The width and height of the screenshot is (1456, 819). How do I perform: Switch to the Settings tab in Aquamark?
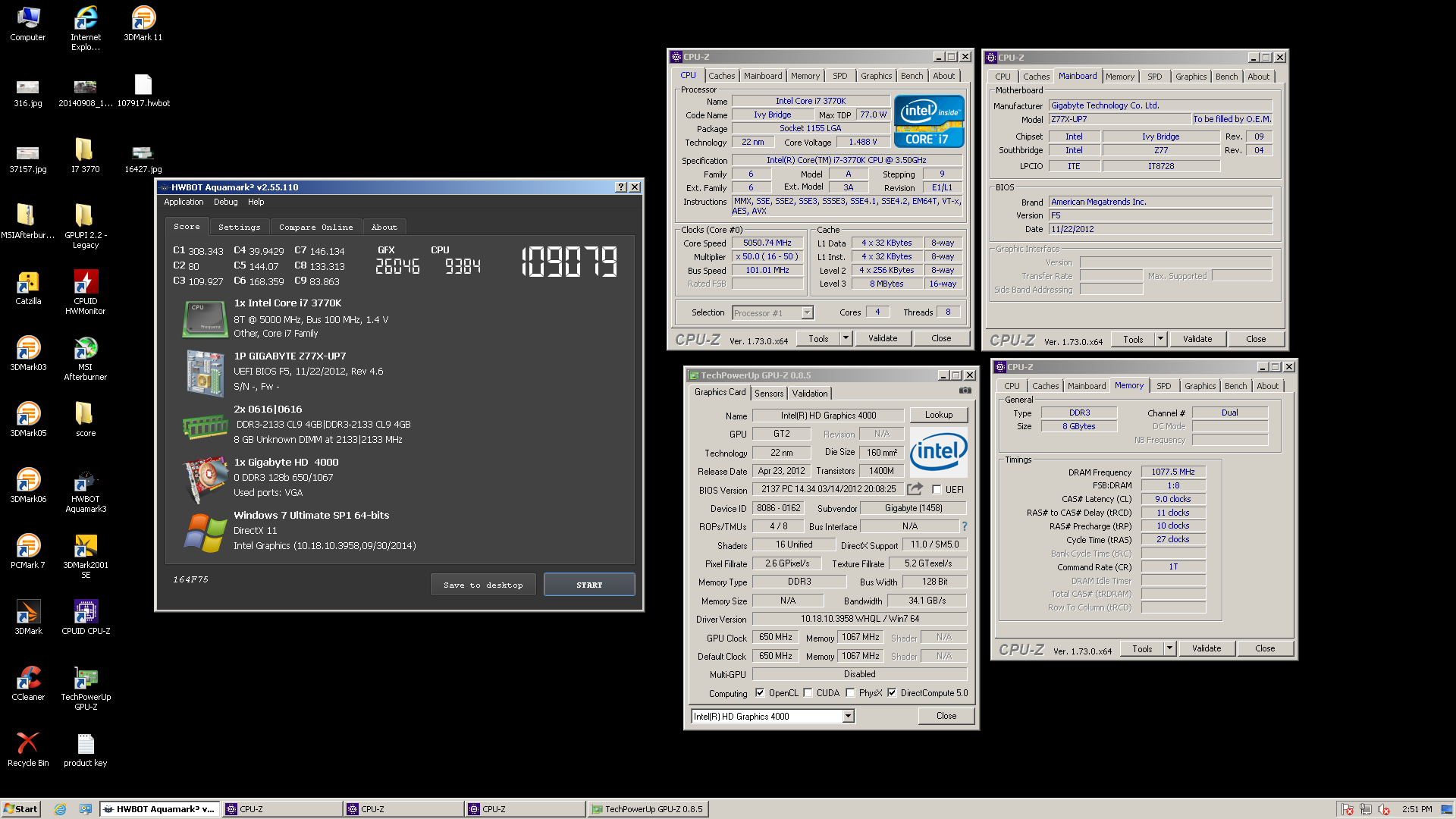[x=239, y=227]
